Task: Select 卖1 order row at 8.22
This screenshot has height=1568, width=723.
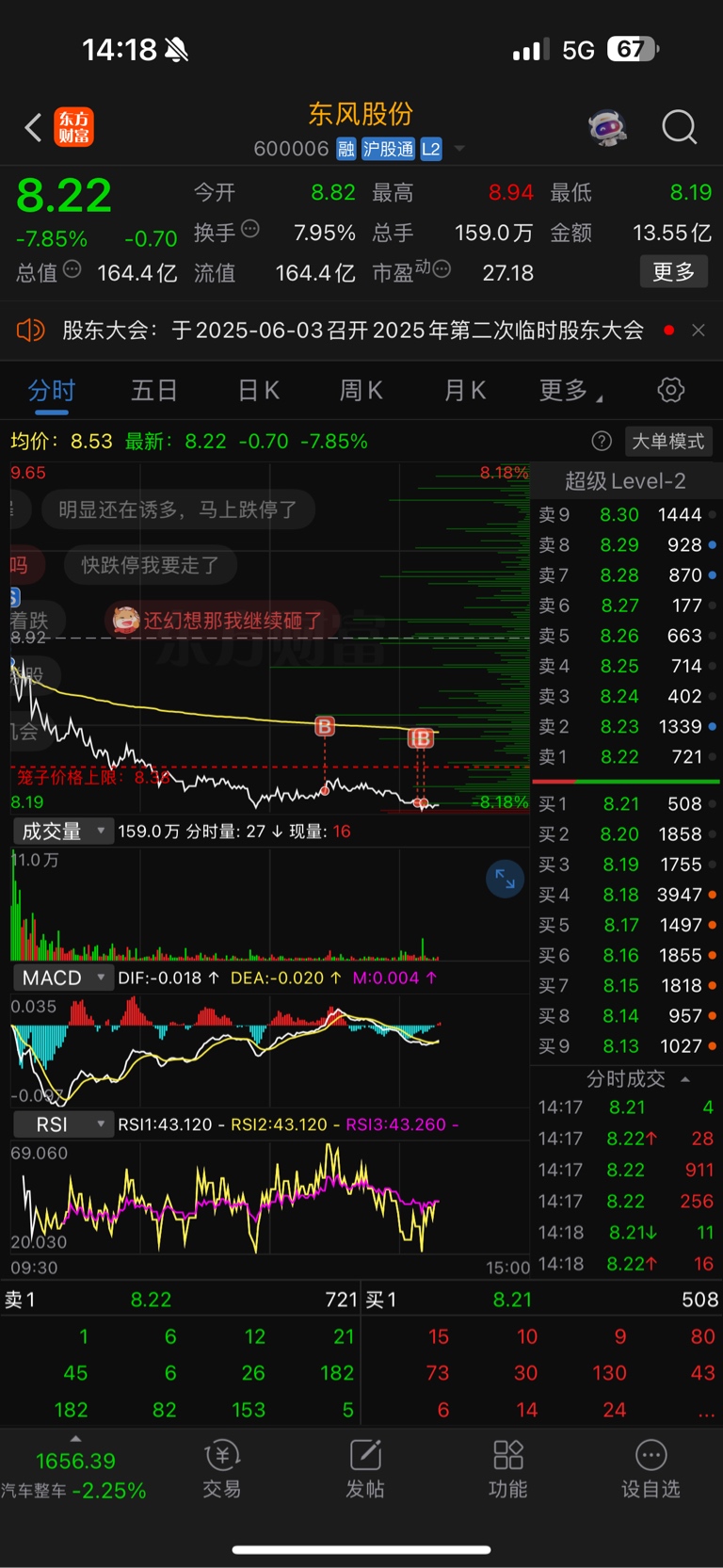Action: (627, 757)
